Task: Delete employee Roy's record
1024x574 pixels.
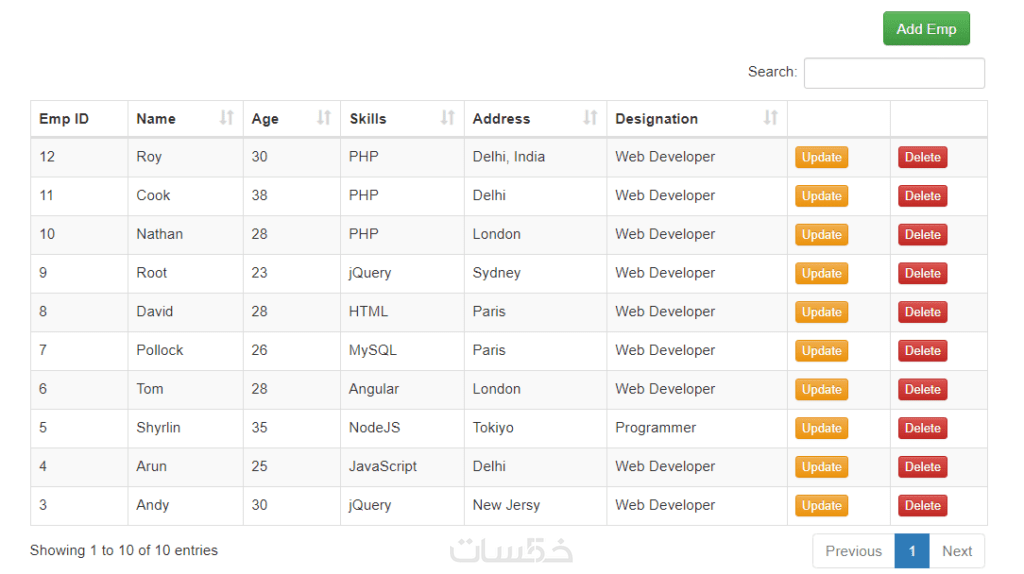Action: pos(922,157)
